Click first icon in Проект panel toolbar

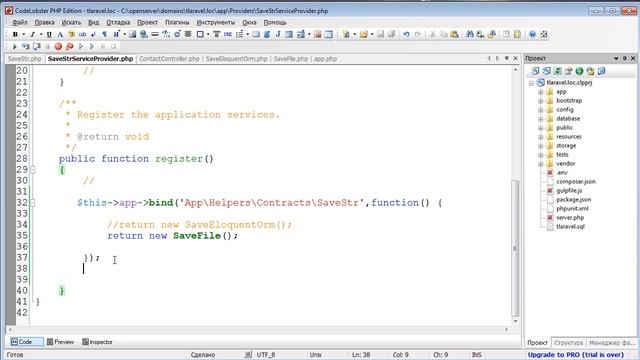click(x=535, y=71)
